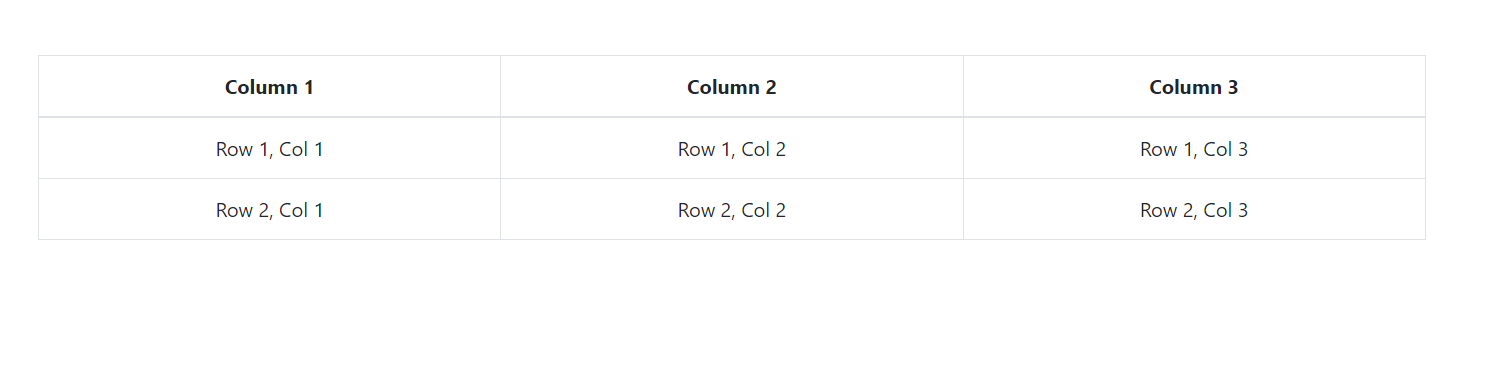Click the Column 1 header cell
Image resolution: width=1485 pixels, height=366 pixels.
click(269, 87)
